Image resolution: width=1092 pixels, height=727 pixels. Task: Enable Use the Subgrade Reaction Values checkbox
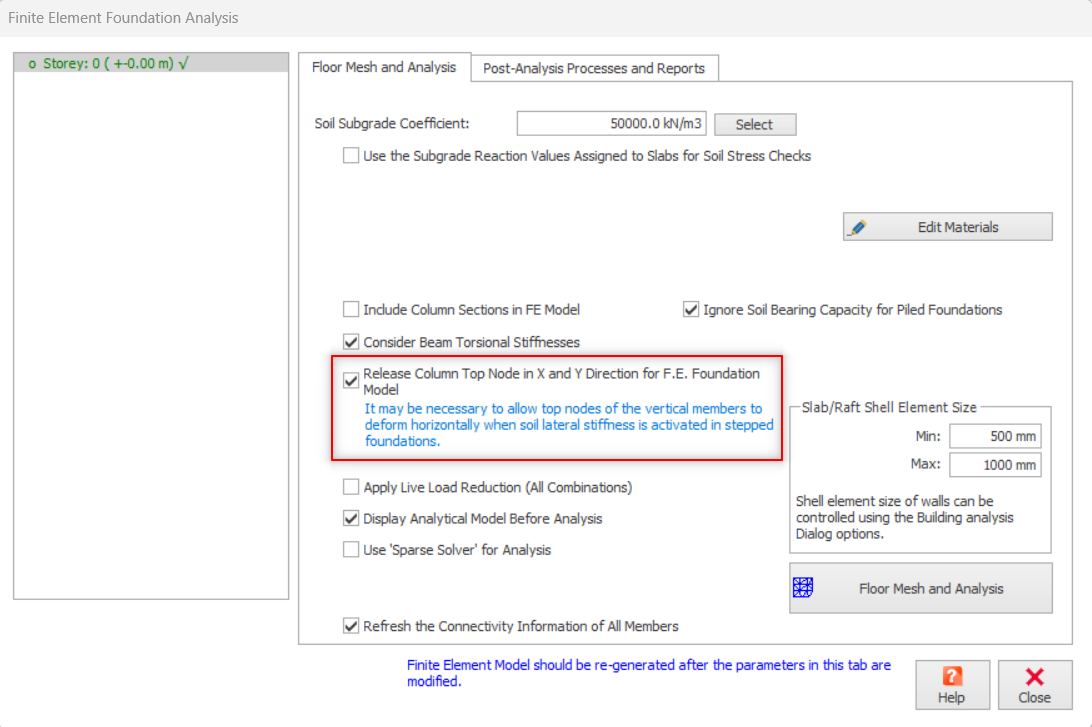point(351,156)
